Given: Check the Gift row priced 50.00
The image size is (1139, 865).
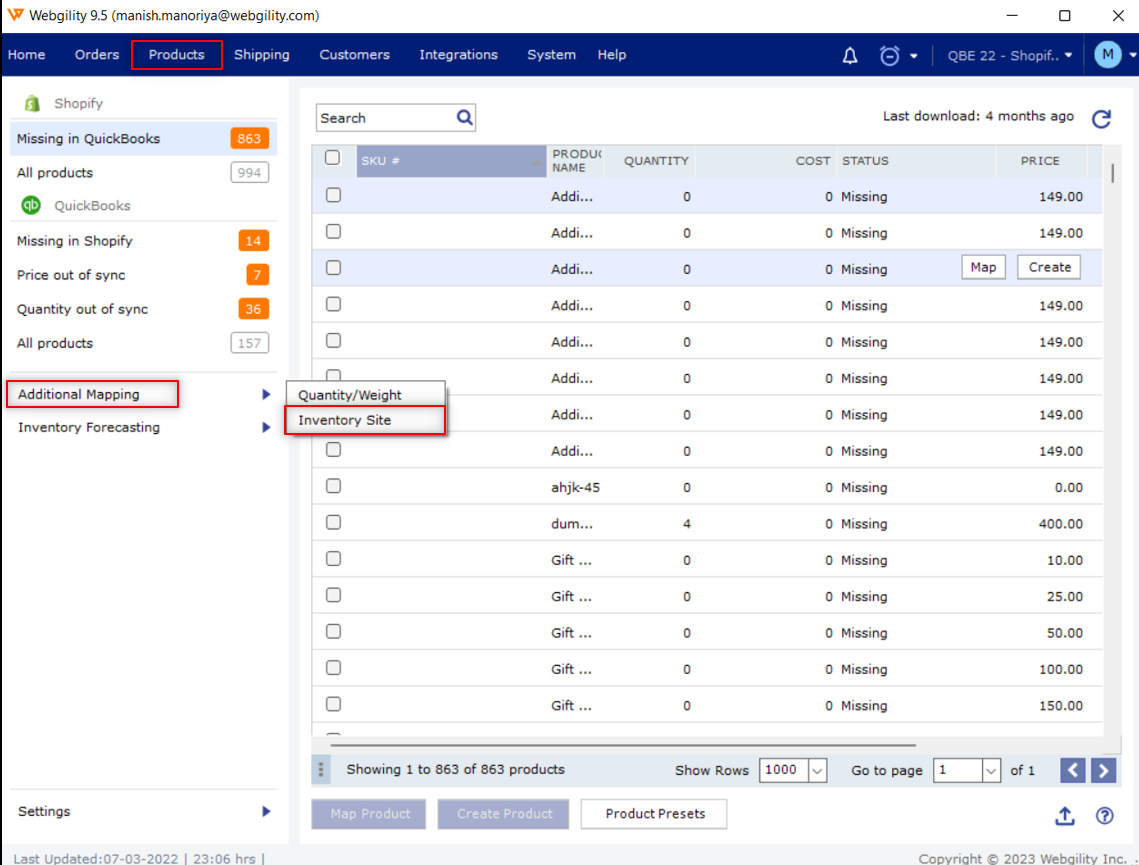Looking at the screenshot, I should (x=333, y=631).
